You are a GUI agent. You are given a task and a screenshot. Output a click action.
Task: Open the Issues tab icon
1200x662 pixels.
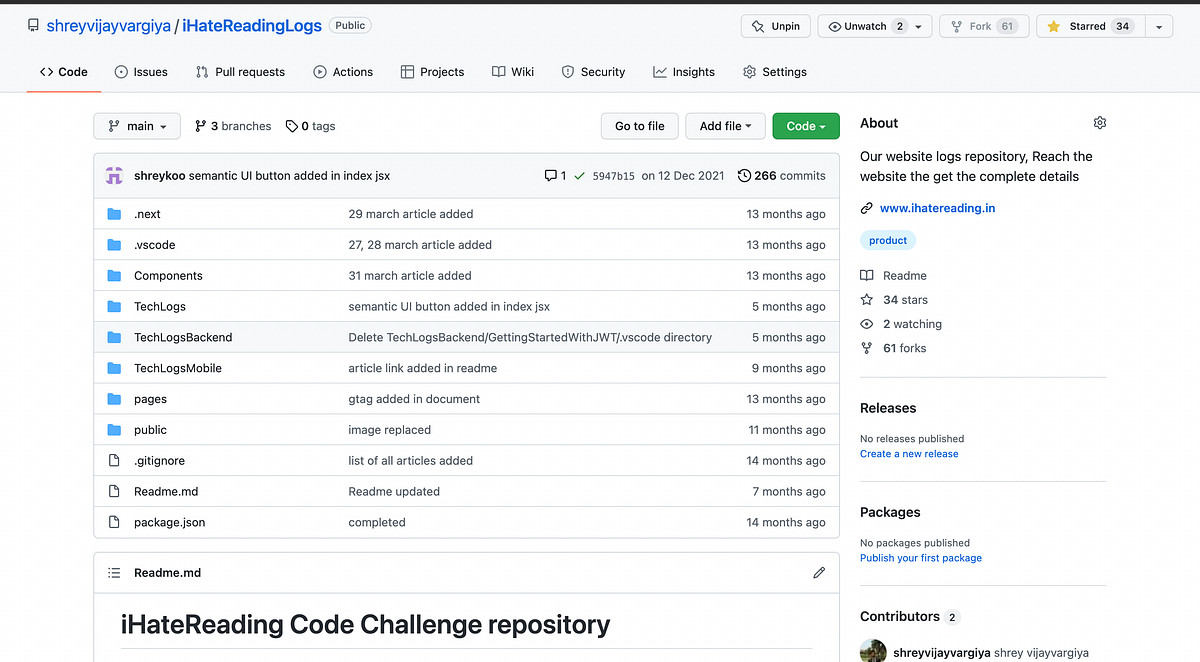[x=122, y=71]
